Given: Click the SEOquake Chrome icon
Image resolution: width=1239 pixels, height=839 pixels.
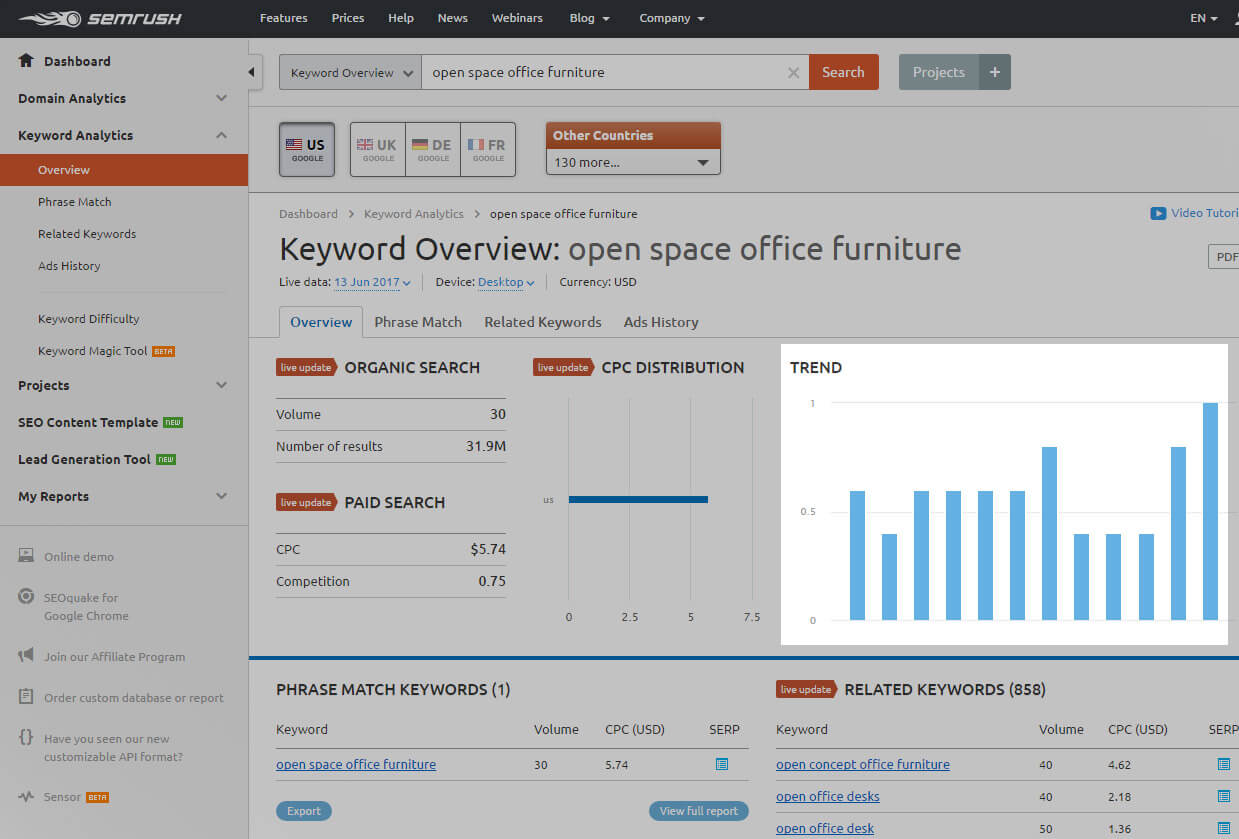Looking at the screenshot, I should pos(26,597).
